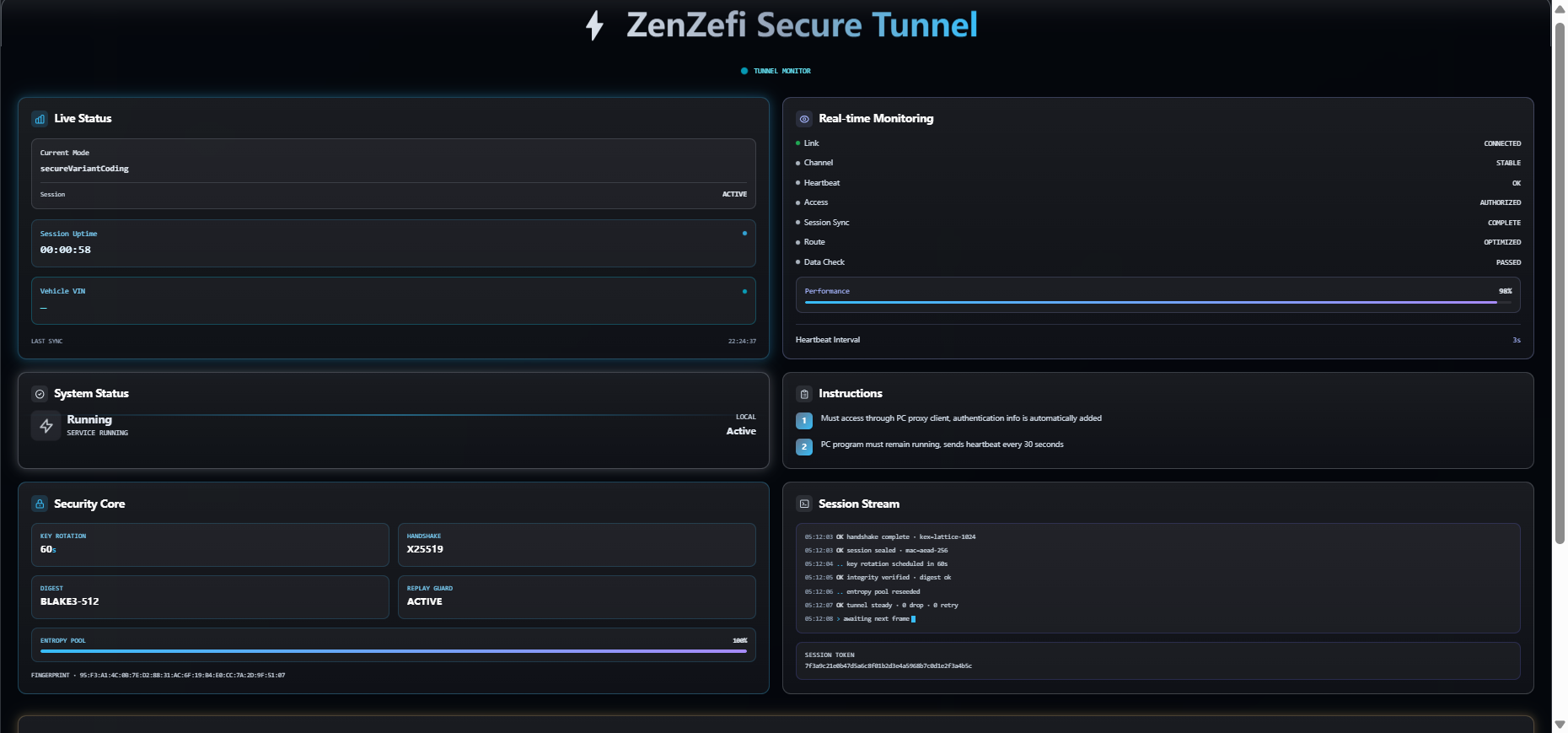
Task: Click the Key Rotation 60s value
Action: tap(48, 549)
